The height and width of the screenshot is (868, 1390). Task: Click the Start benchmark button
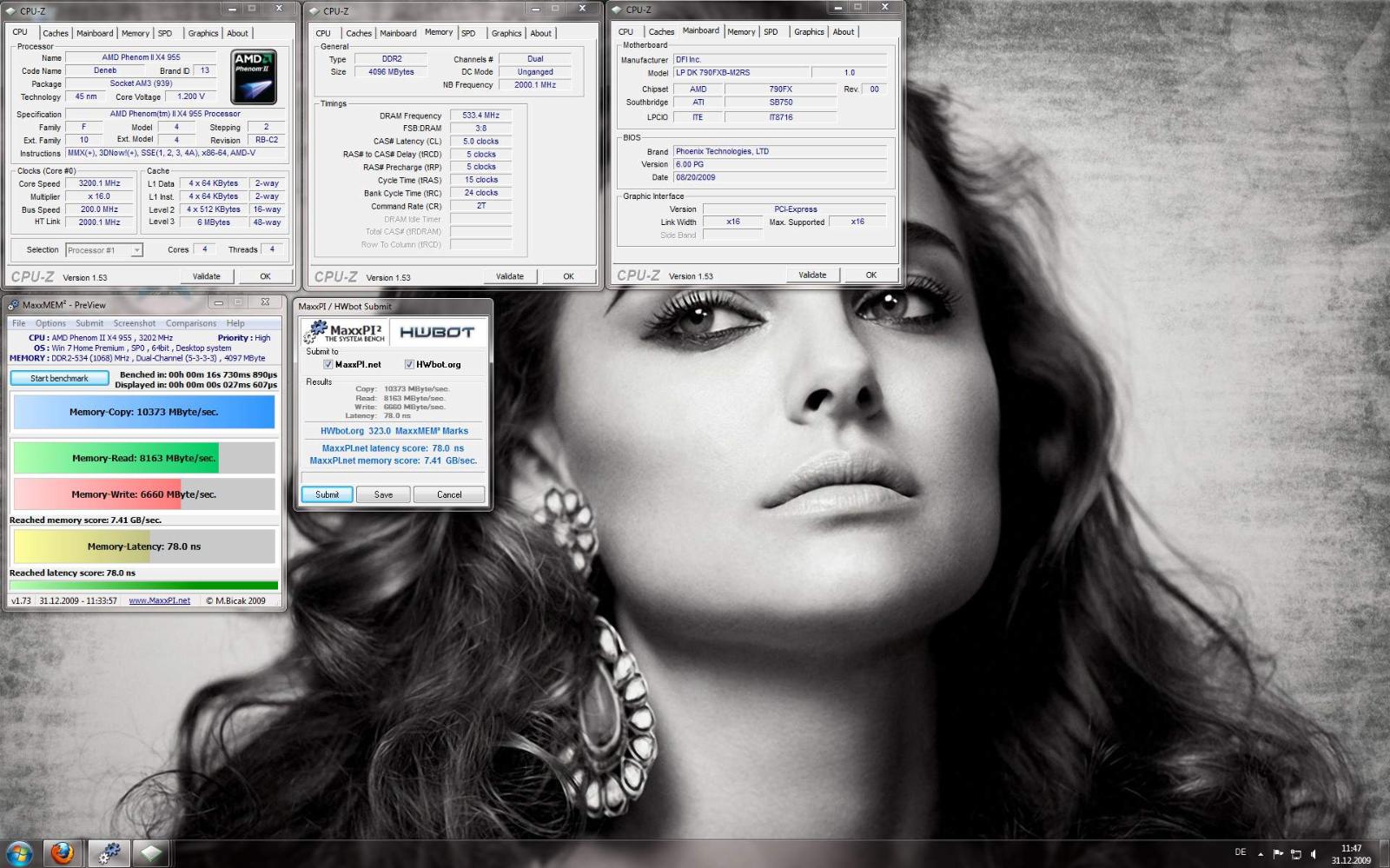pos(59,378)
